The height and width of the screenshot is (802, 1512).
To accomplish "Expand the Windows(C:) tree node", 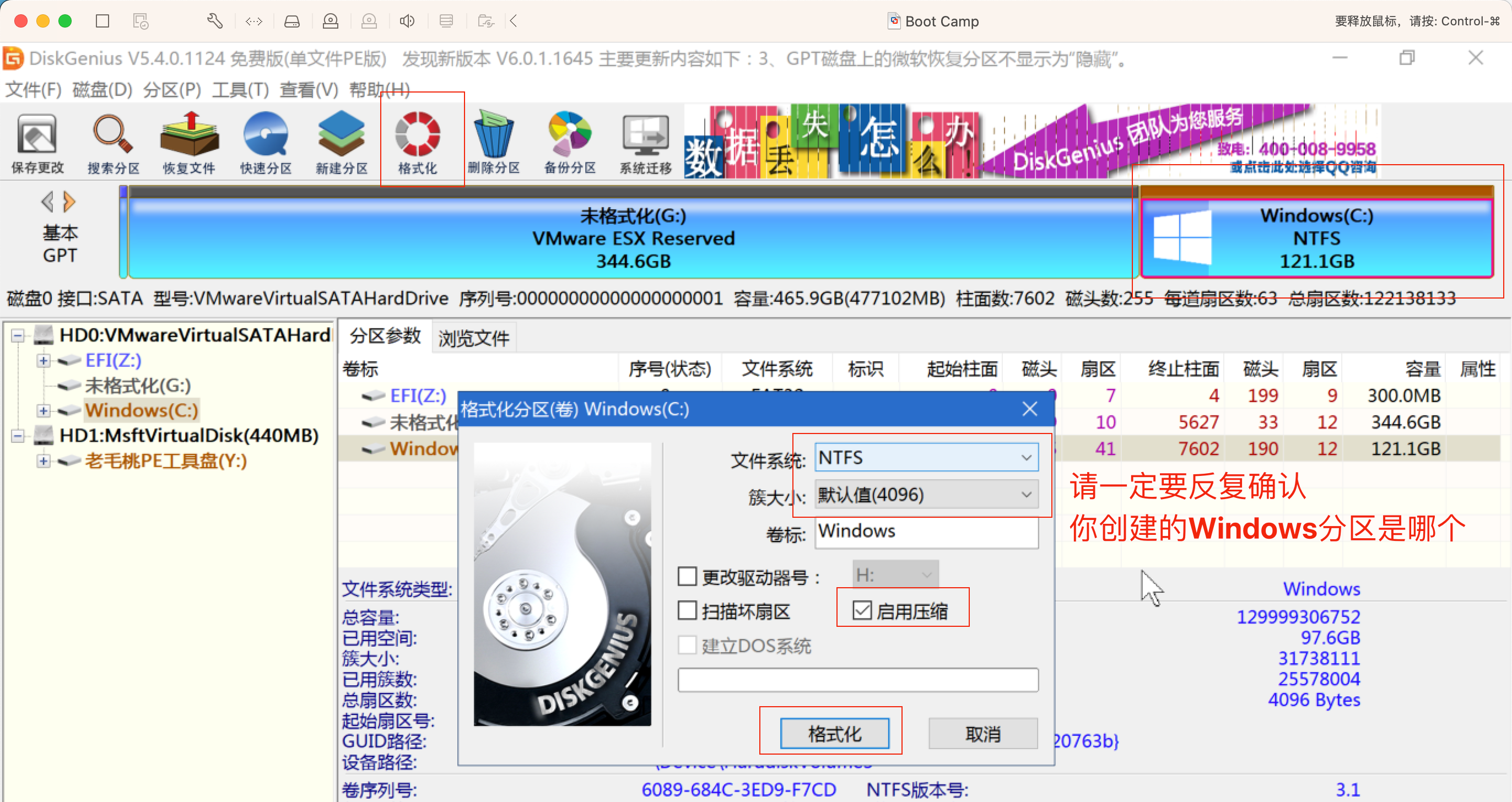I will coord(43,410).
